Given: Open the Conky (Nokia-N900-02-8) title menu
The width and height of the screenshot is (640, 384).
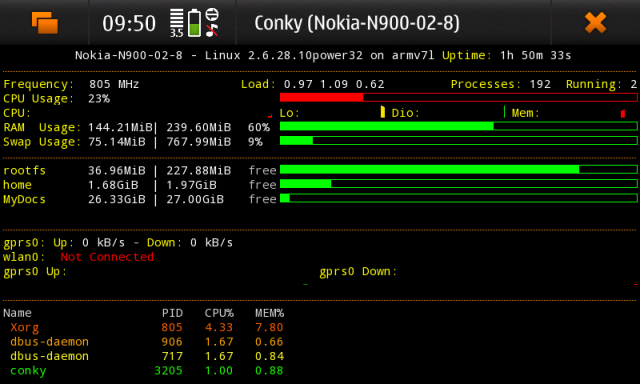Looking at the screenshot, I should (x=357, y=23).
